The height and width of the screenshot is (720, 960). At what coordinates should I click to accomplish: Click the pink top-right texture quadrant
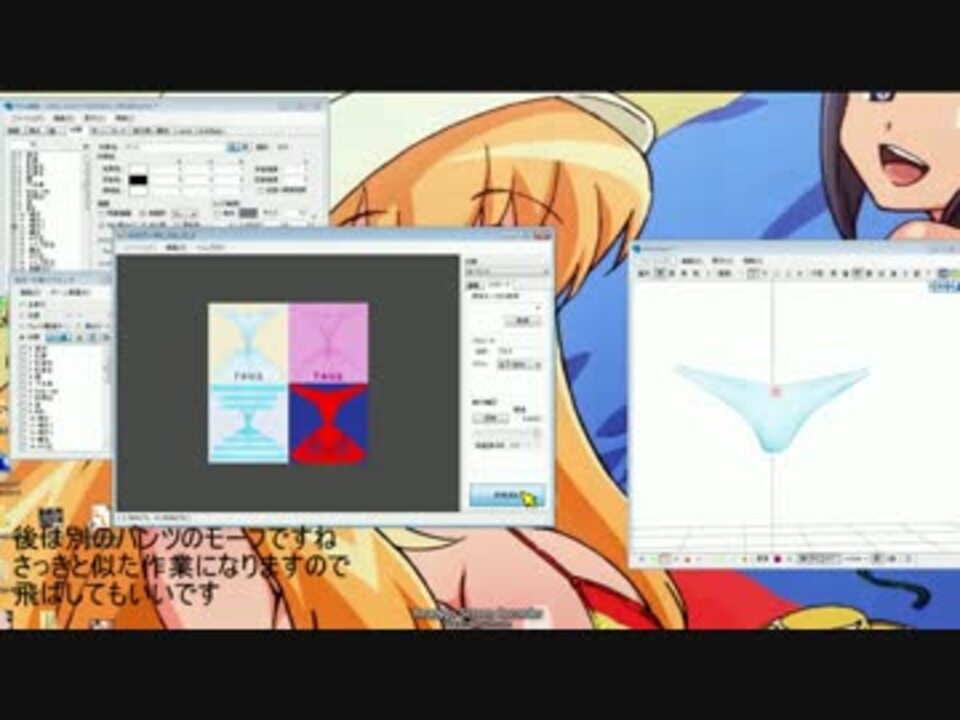point(328,343)
